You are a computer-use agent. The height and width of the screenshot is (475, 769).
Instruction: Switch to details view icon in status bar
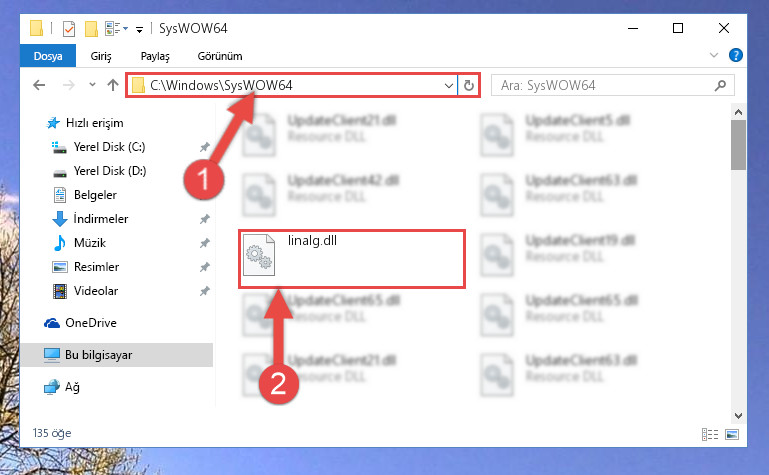(x=710, y=434)
